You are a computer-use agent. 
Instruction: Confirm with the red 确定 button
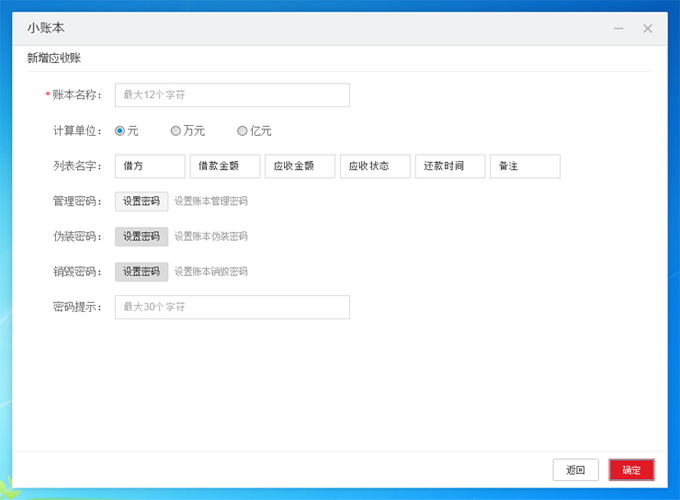[631, 470]
